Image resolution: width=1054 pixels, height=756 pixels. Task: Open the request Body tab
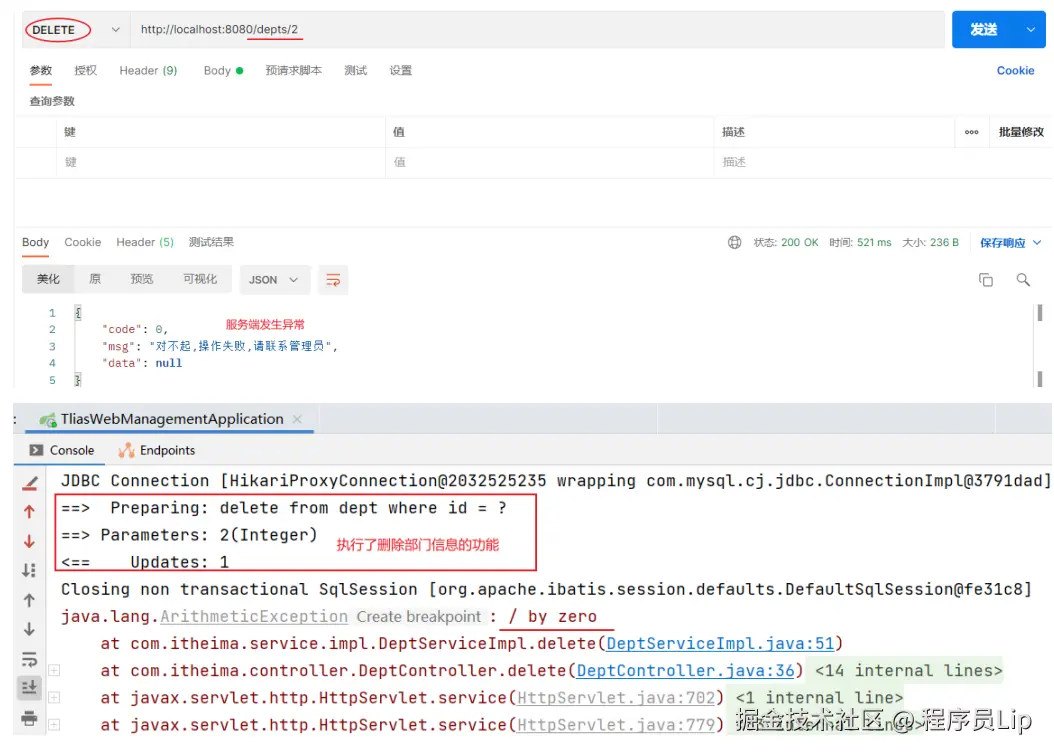click(x=223, y=71)
